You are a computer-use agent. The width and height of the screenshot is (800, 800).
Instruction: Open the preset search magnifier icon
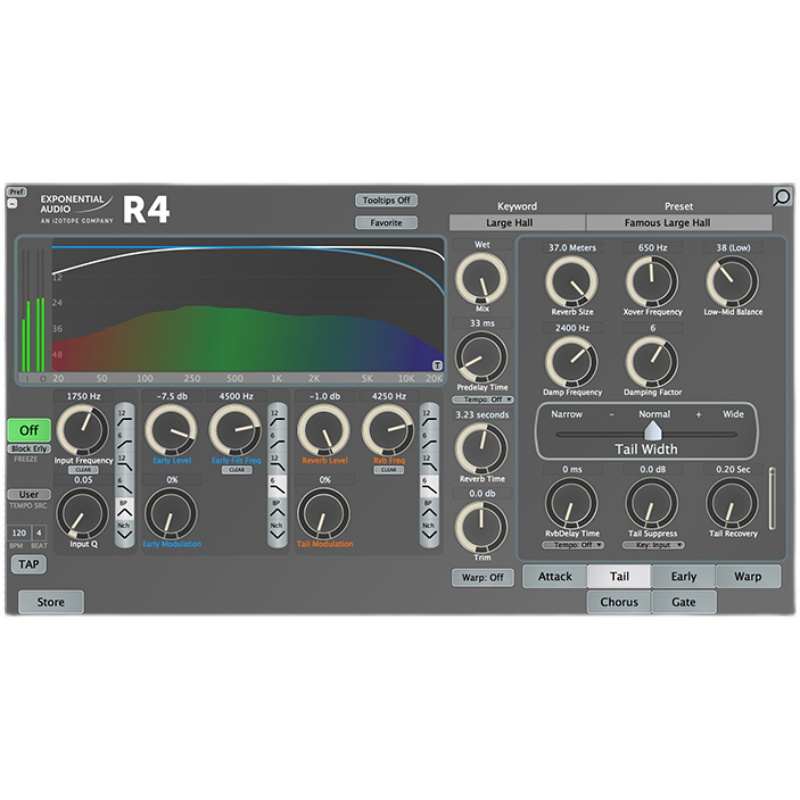click(782, 197)
